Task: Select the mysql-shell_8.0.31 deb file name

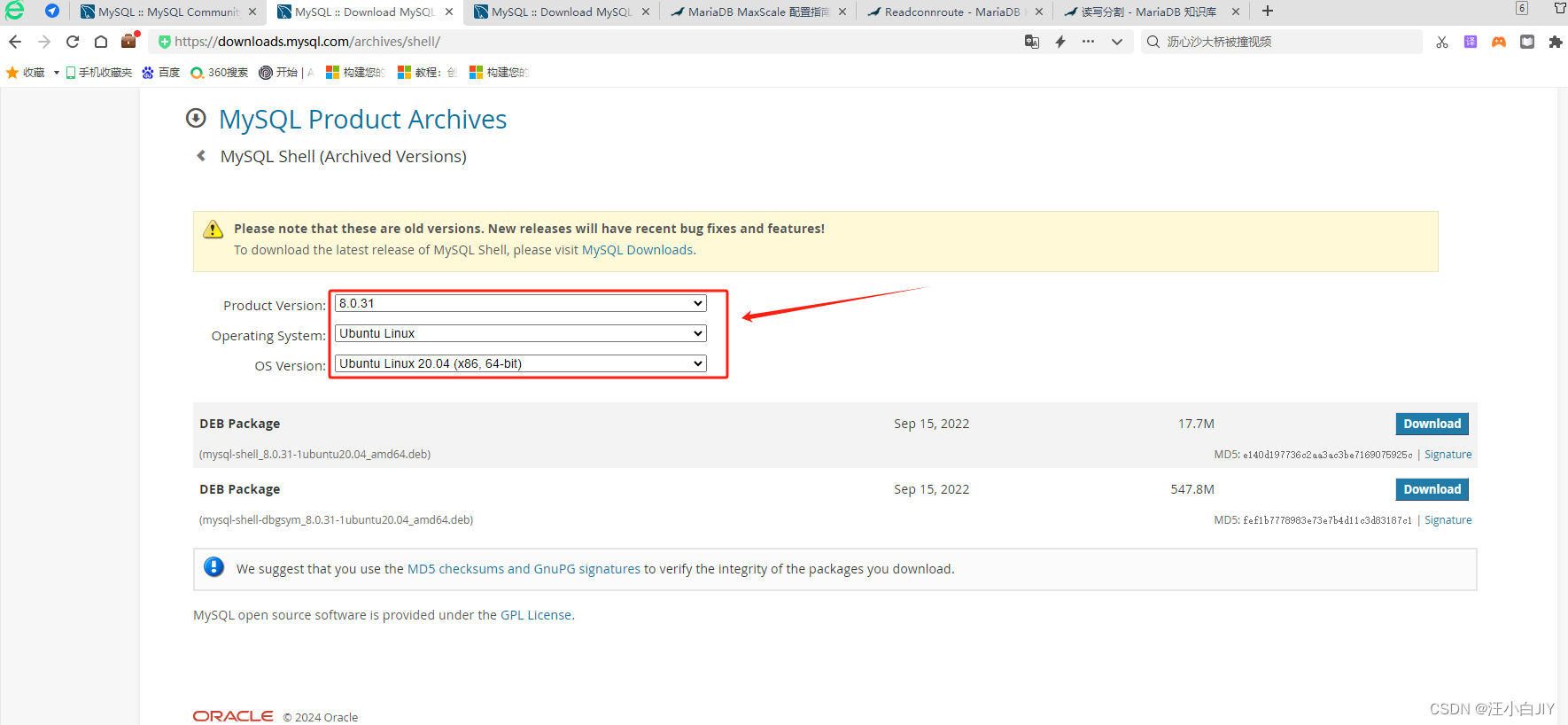Action: click(x=314, y=455)
